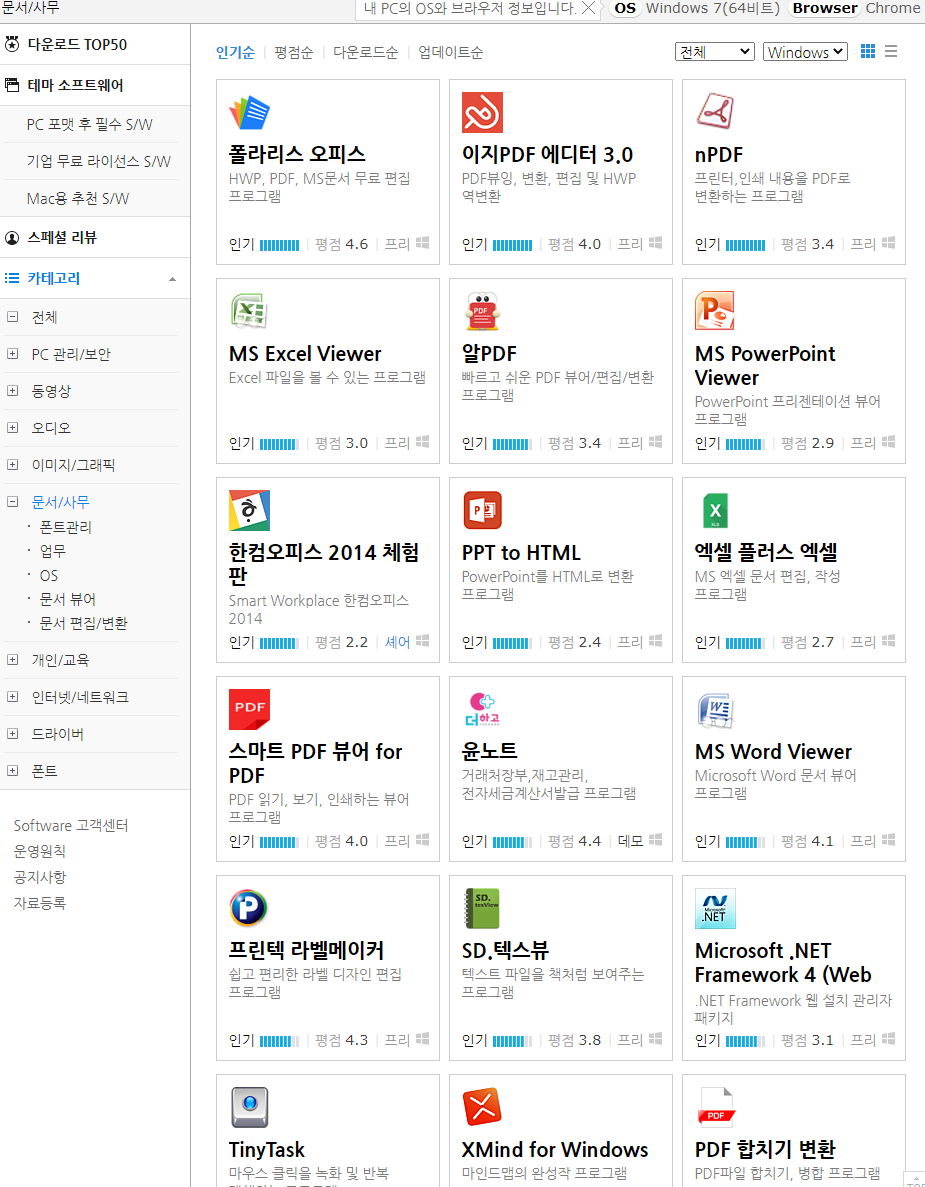Click the Microsoft .NET Framework icon

pyautogui.click(x=715, y=908)
